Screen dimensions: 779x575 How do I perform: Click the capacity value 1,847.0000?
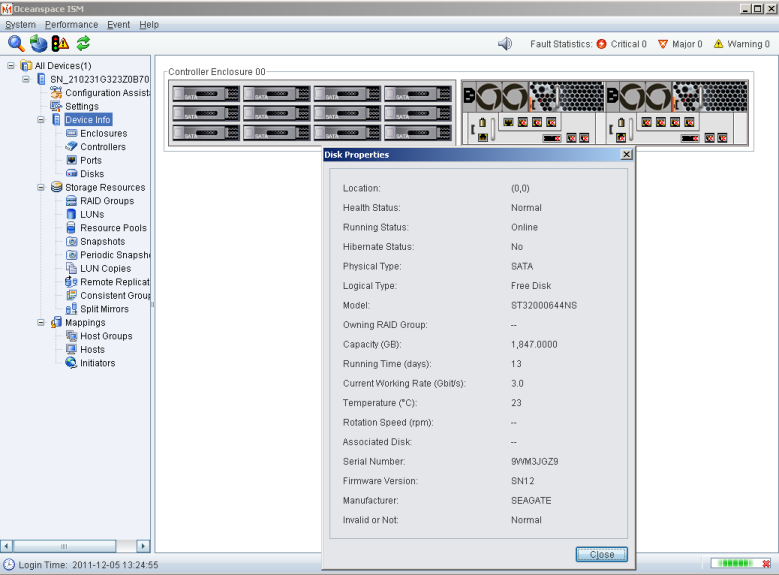coord(534,344)
